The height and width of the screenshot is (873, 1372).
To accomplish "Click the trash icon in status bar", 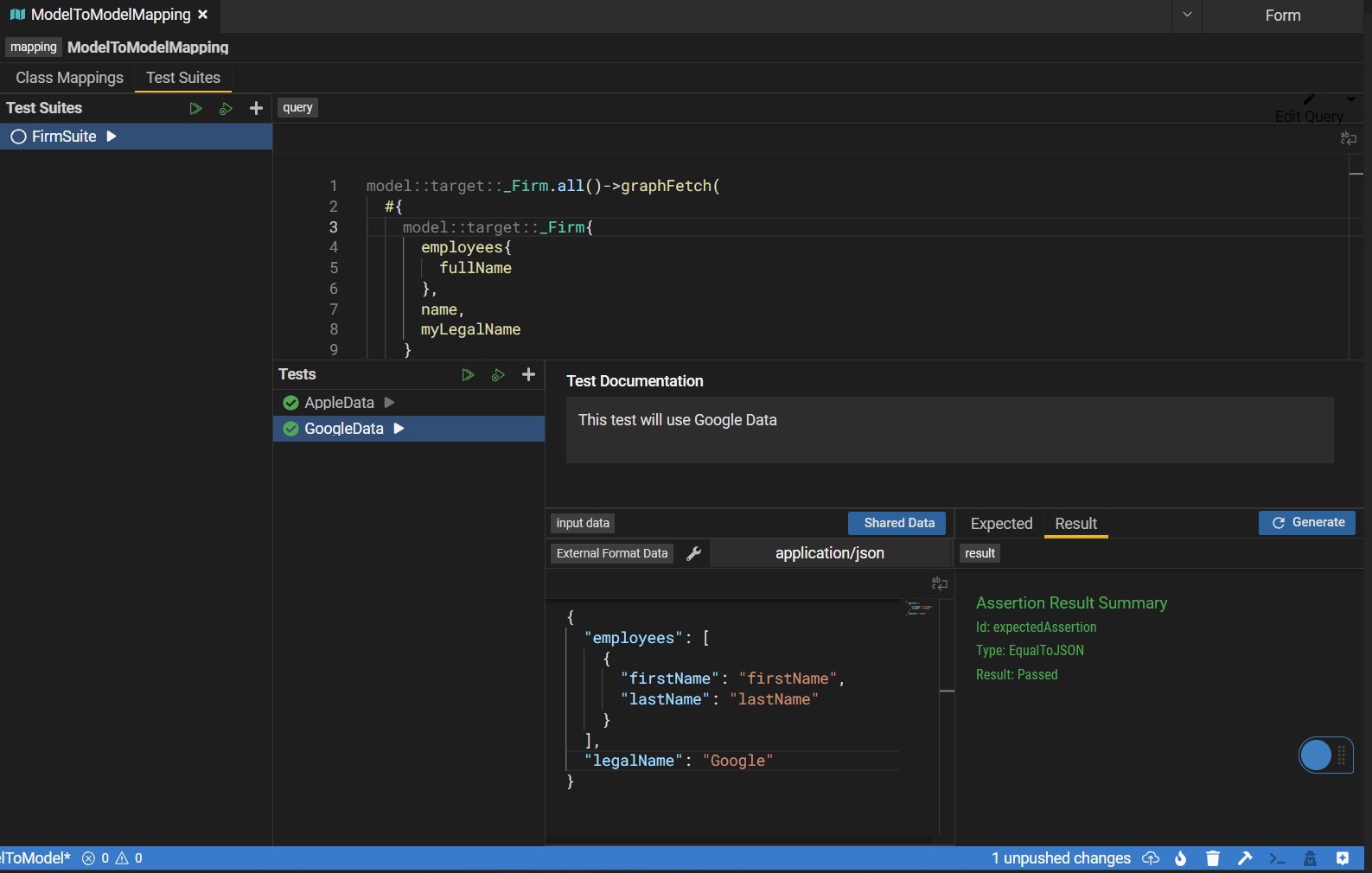I will click(x=1213, y=858).
